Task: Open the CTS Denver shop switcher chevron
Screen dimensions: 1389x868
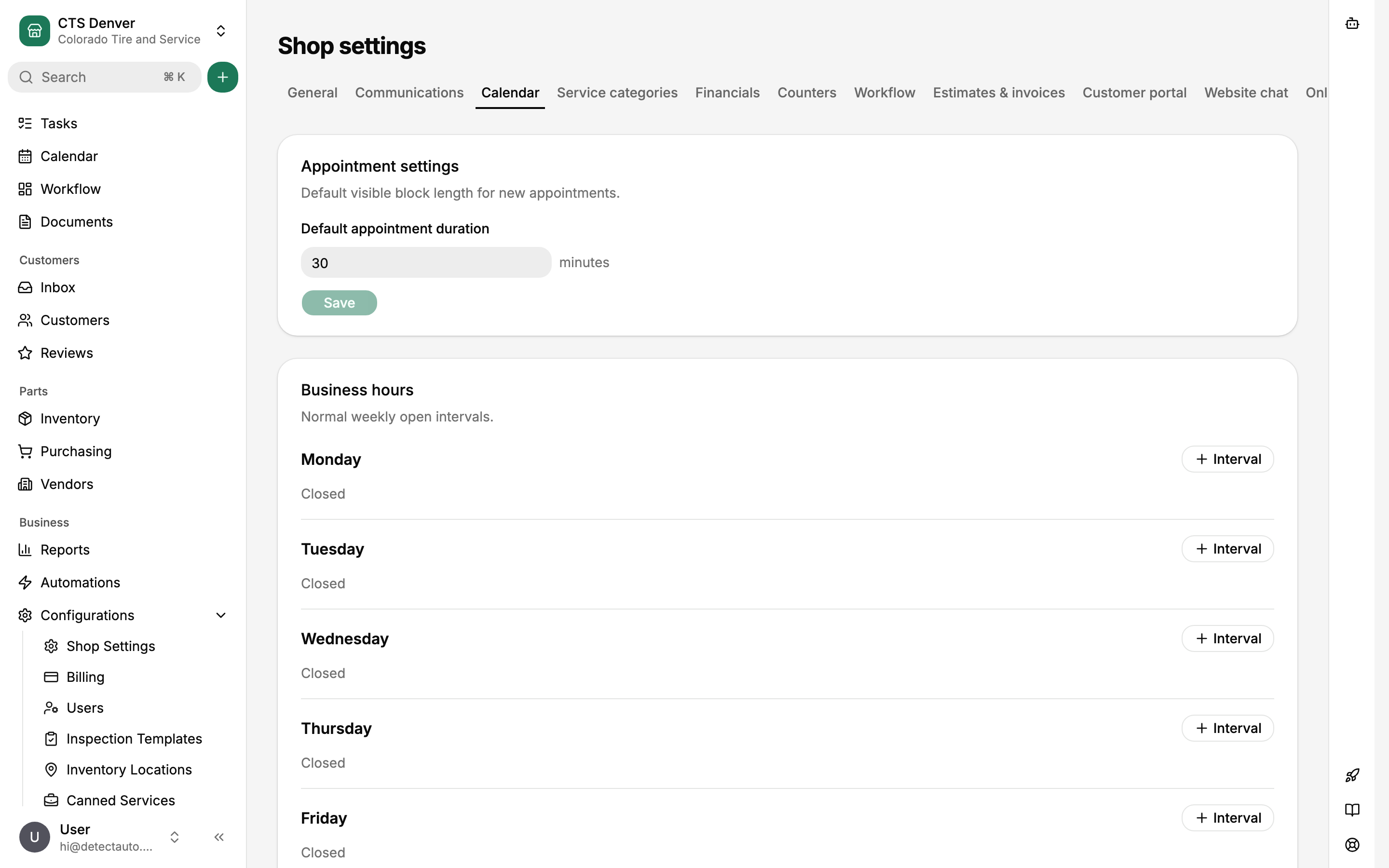Action: [x=221, y=30]
